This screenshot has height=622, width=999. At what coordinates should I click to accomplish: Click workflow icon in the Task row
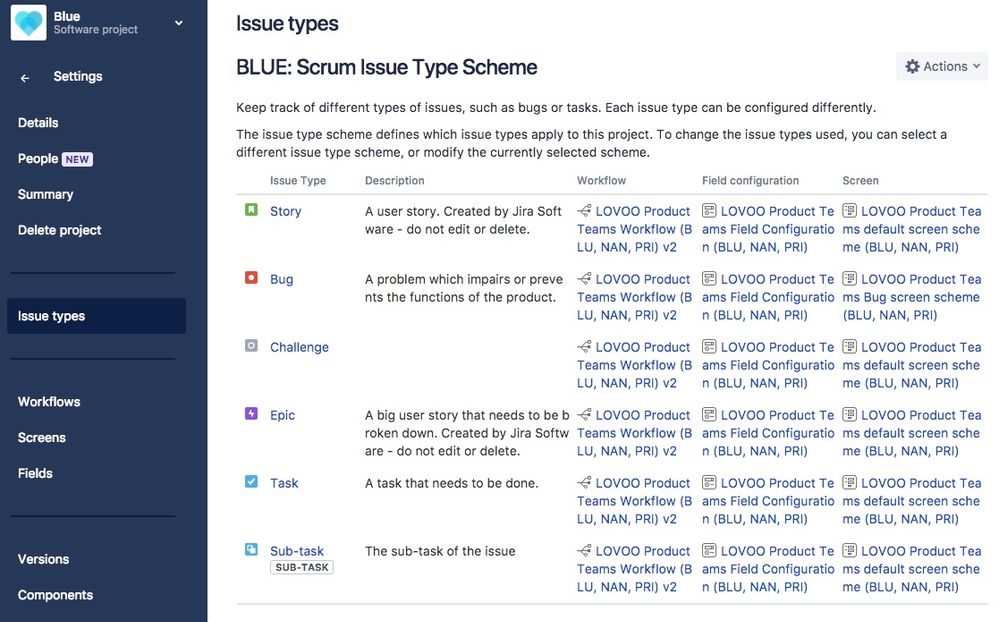pos(584,482)
